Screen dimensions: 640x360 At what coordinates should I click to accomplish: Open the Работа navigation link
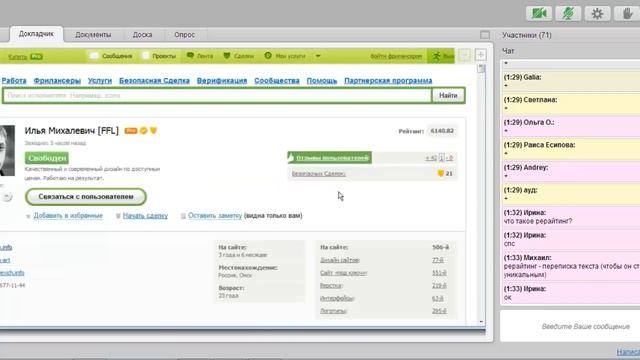click(x=14, y=80)
